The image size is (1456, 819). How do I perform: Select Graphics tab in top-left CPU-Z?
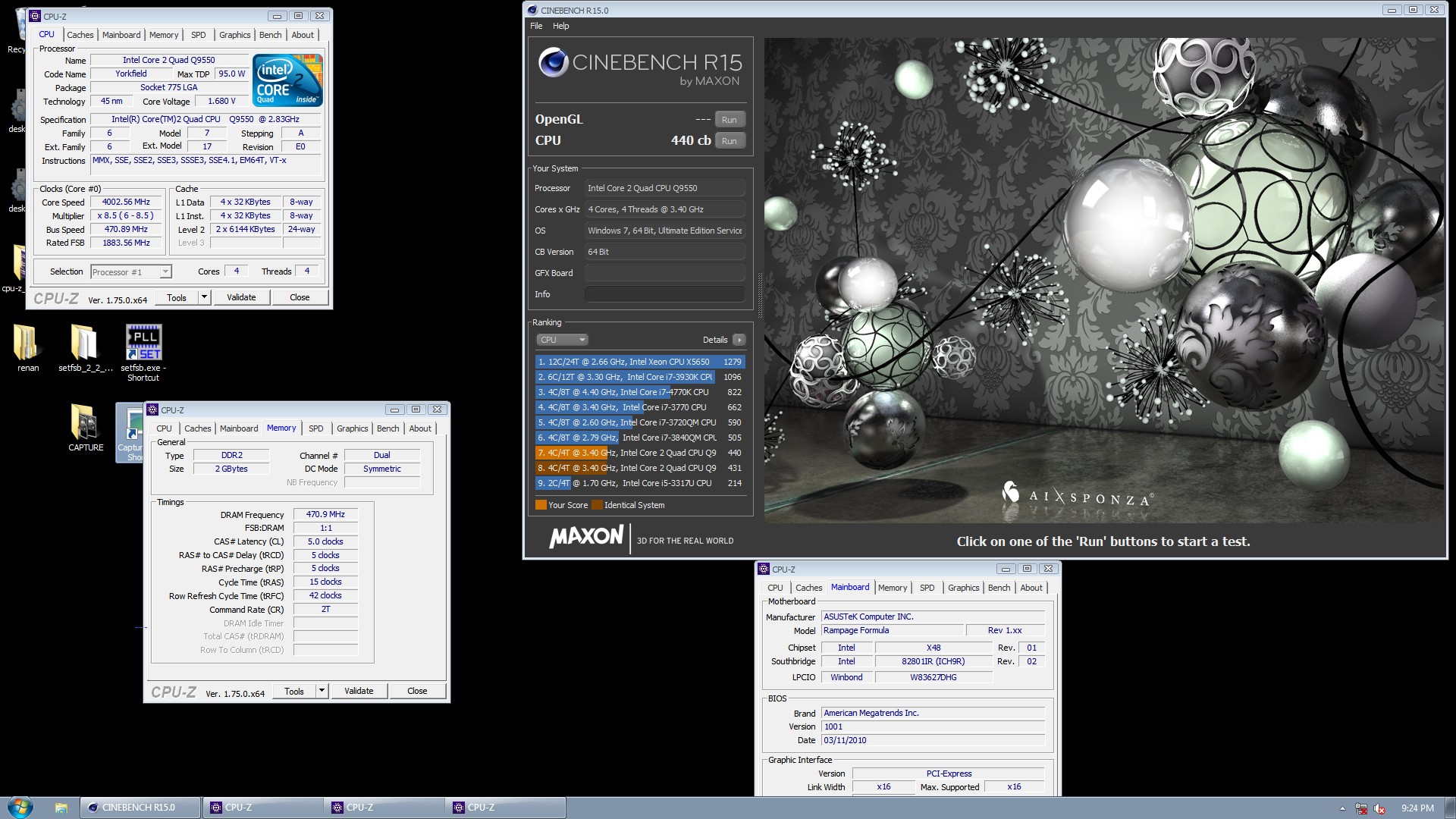pos(234,35)
